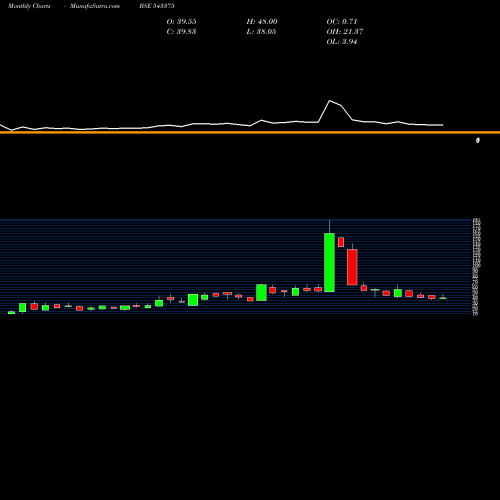The width and height of the screenshot is (500, 500).
Task: Click the largest red candlestick
Action: (352, 267)
